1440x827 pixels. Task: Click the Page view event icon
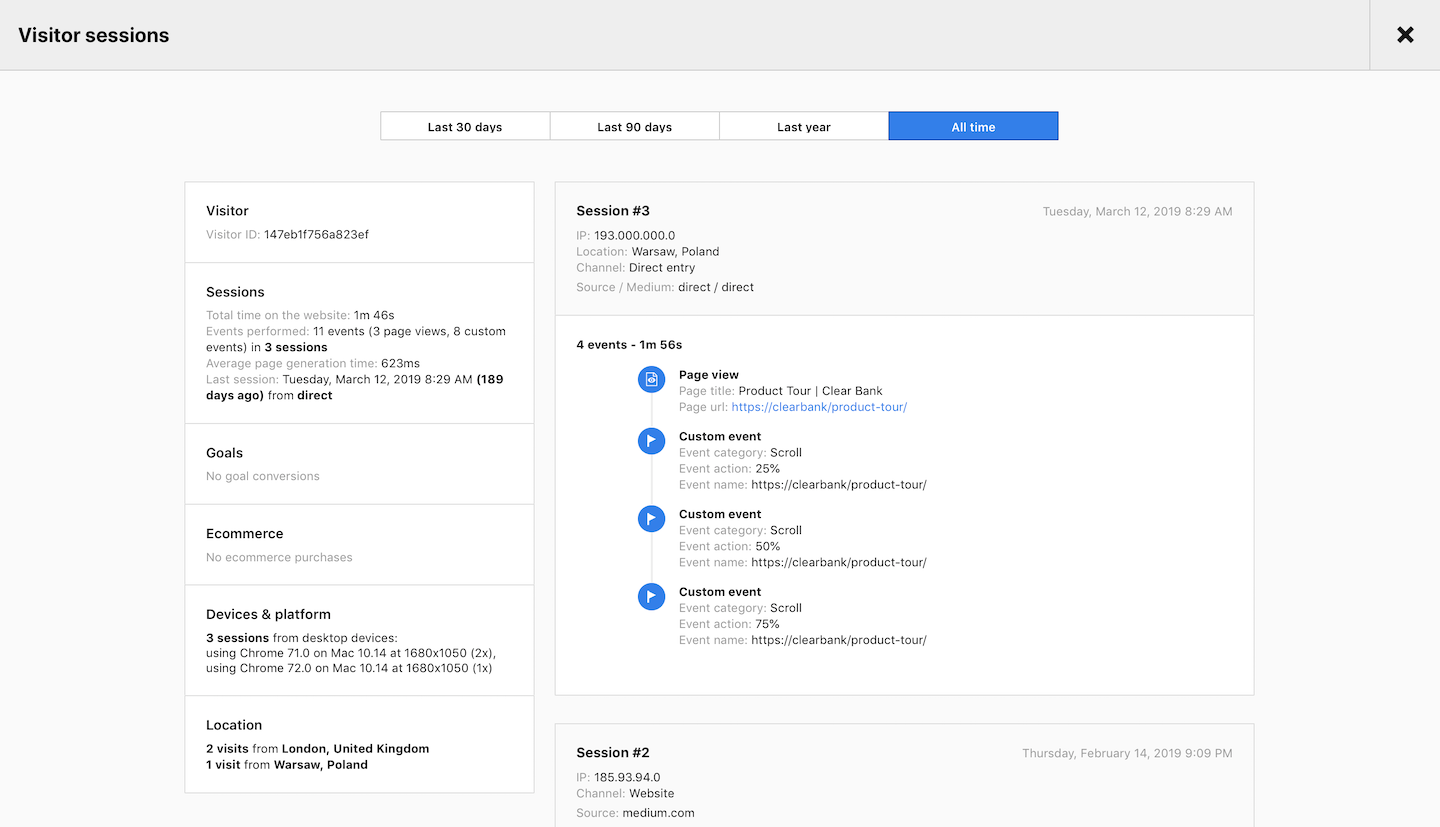pos(651,379)
